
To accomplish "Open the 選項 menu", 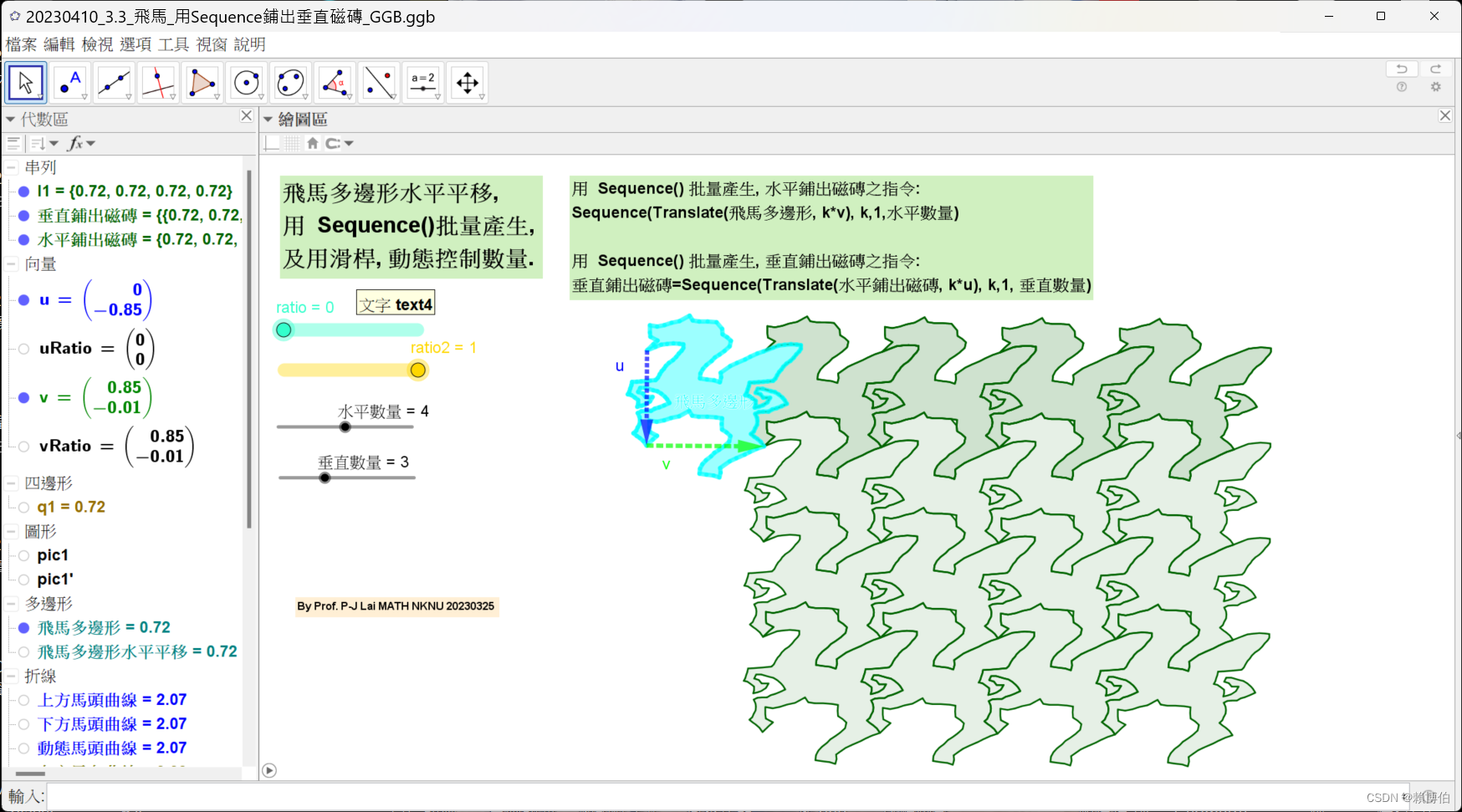I will click(135, 44).
